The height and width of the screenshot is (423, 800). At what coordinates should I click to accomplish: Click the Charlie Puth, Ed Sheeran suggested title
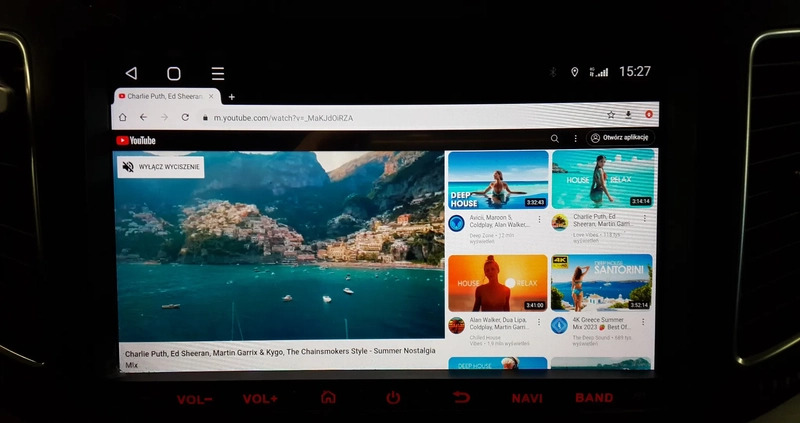(x=604, y=220)
